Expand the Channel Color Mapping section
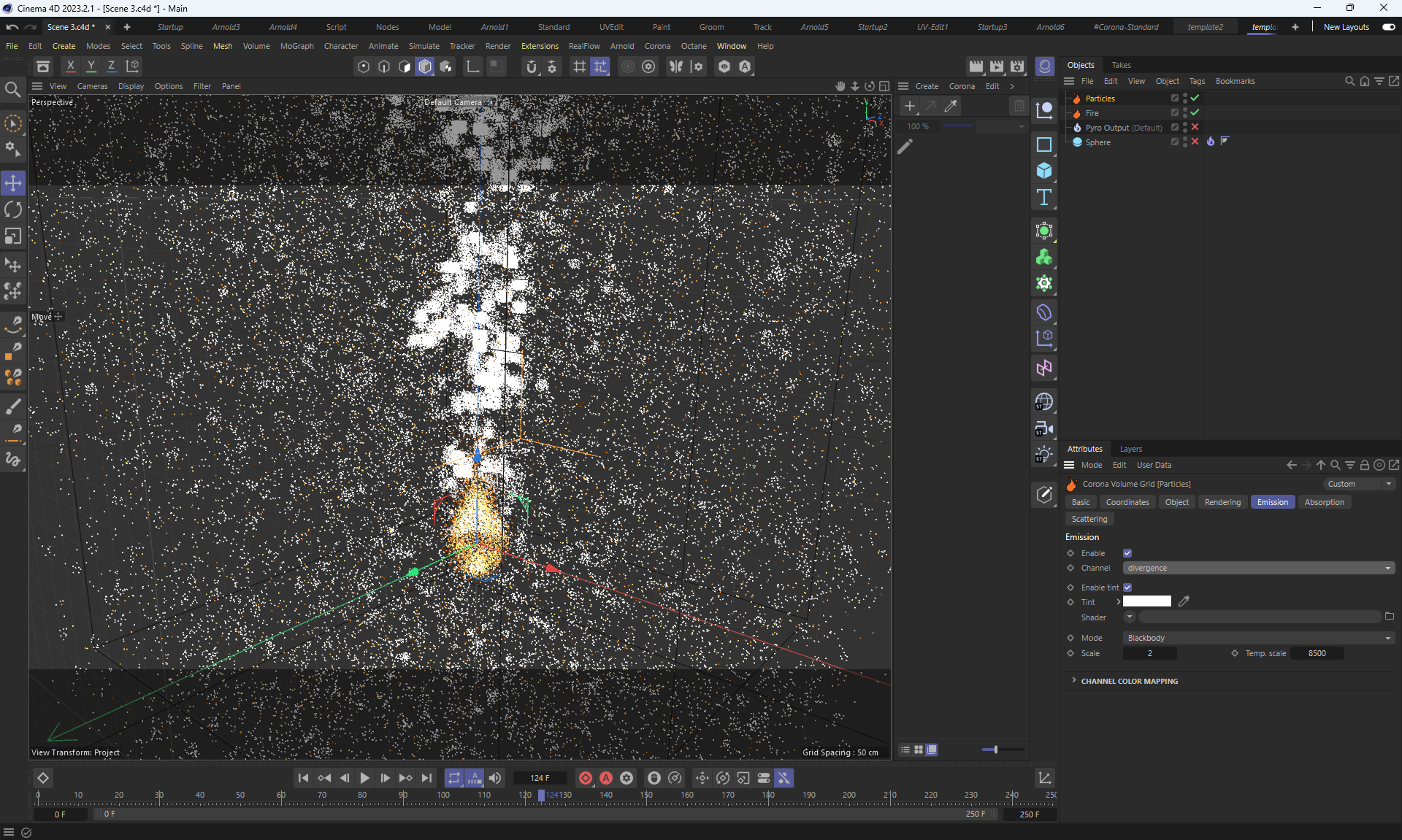 [1129, 681]
